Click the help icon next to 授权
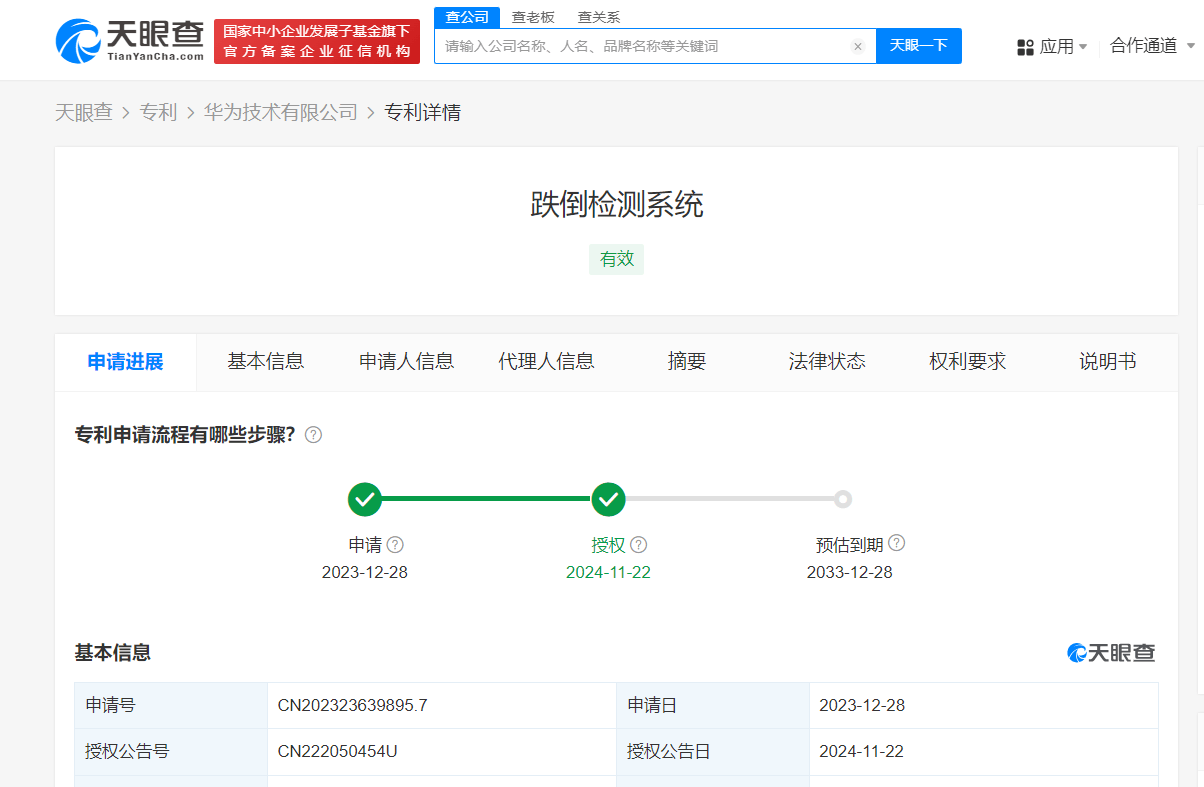Screen dimensions: 1204x787 639,545
